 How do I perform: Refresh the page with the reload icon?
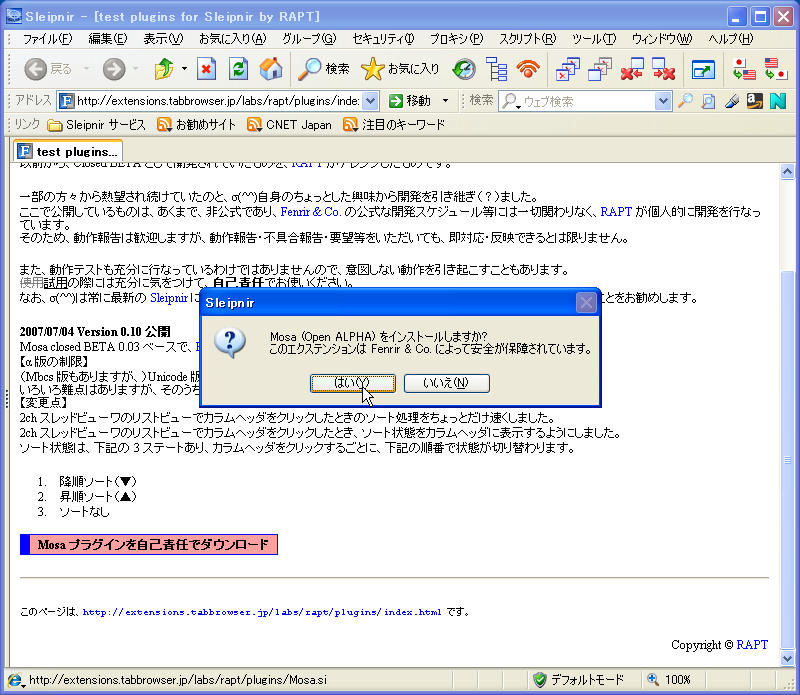[238, 69]
